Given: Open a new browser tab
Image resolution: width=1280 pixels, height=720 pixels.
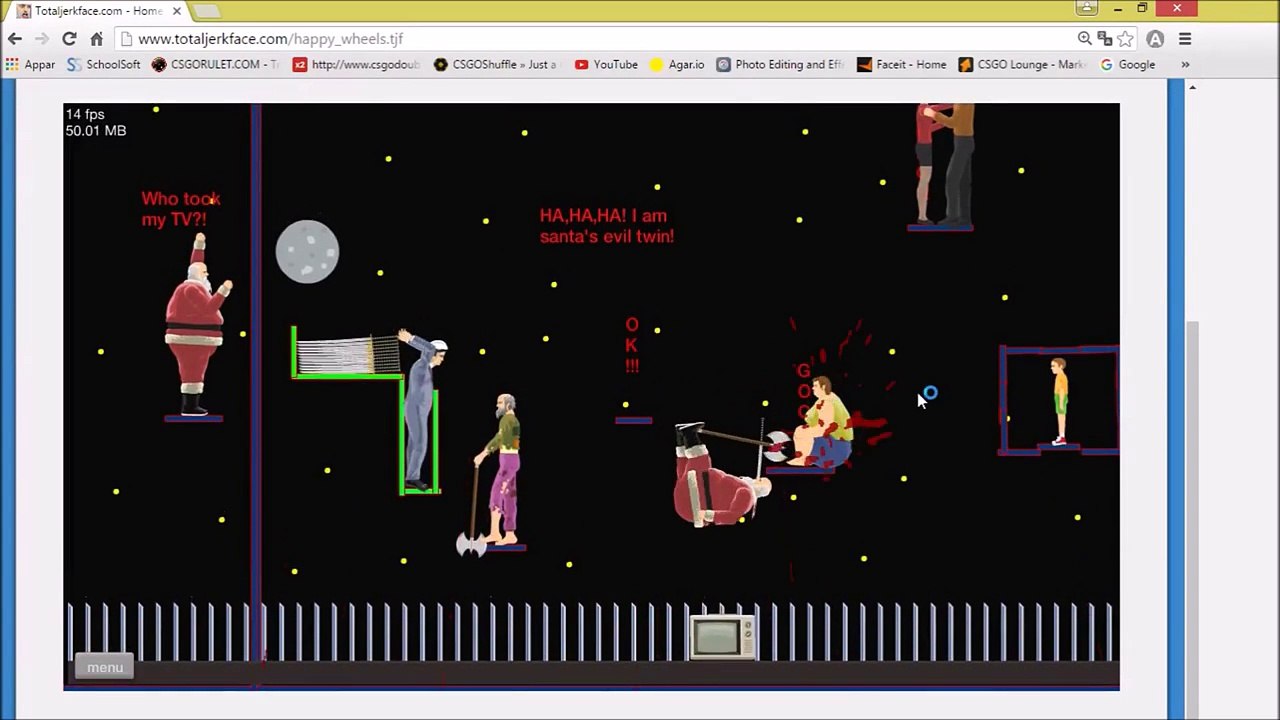Looking at the screenshot, I should click(x=206, y=11).
